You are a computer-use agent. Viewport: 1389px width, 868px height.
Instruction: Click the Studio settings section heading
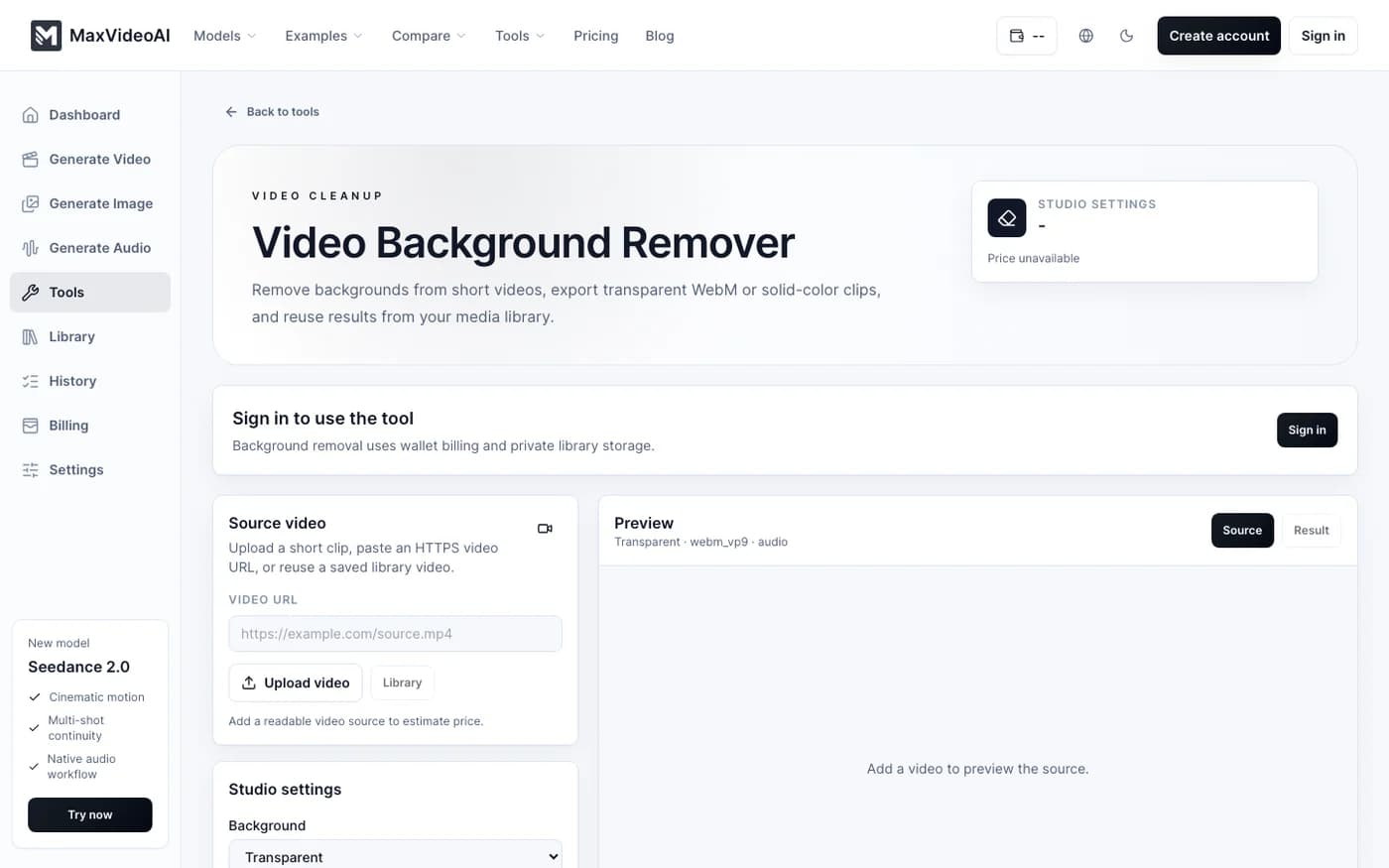pos(285,790)
